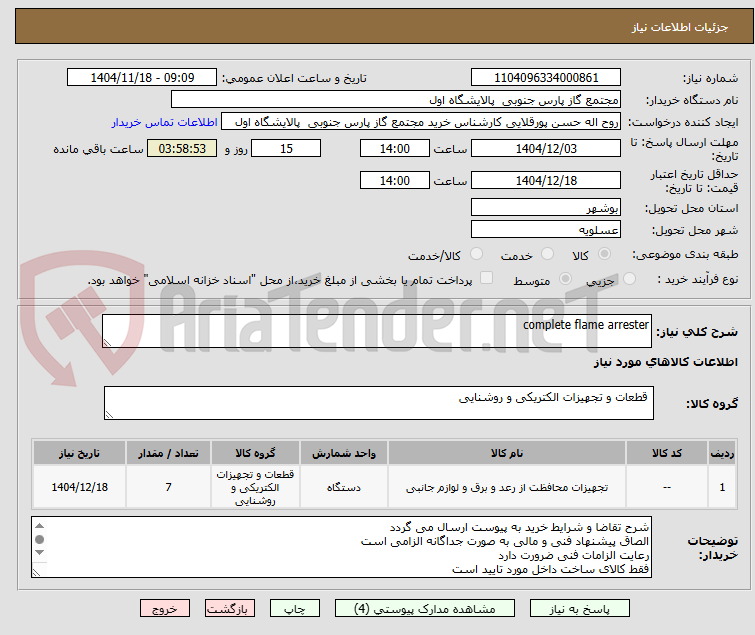Click the unit cell 'دستگاه'
The image size is (755, 635).
pyautogui.click(x=344, y=487)
